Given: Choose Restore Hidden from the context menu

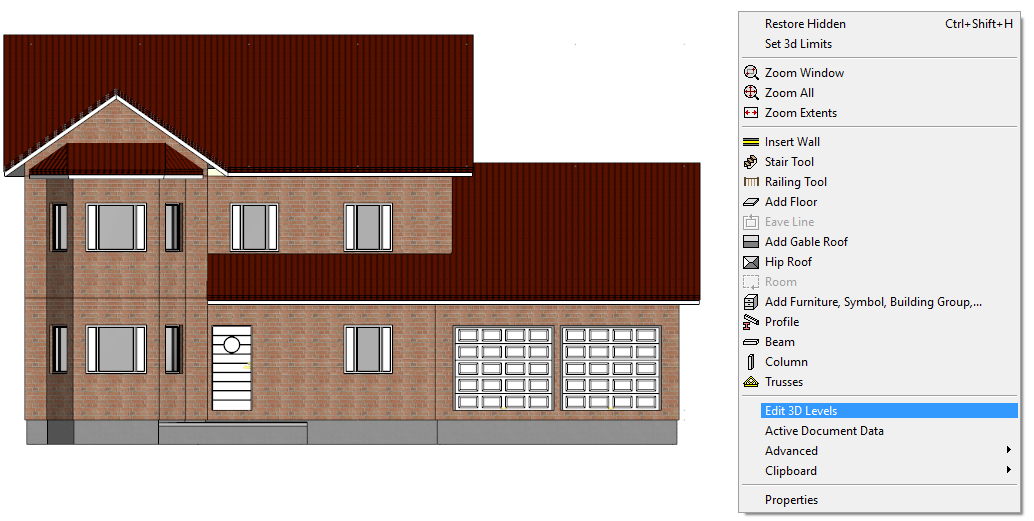Looking at the screenshot, I should click(x=805, y=24).
